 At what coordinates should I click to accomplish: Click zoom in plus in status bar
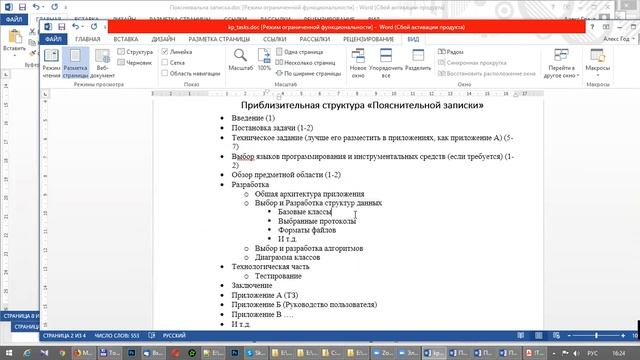tap(623, 336)
